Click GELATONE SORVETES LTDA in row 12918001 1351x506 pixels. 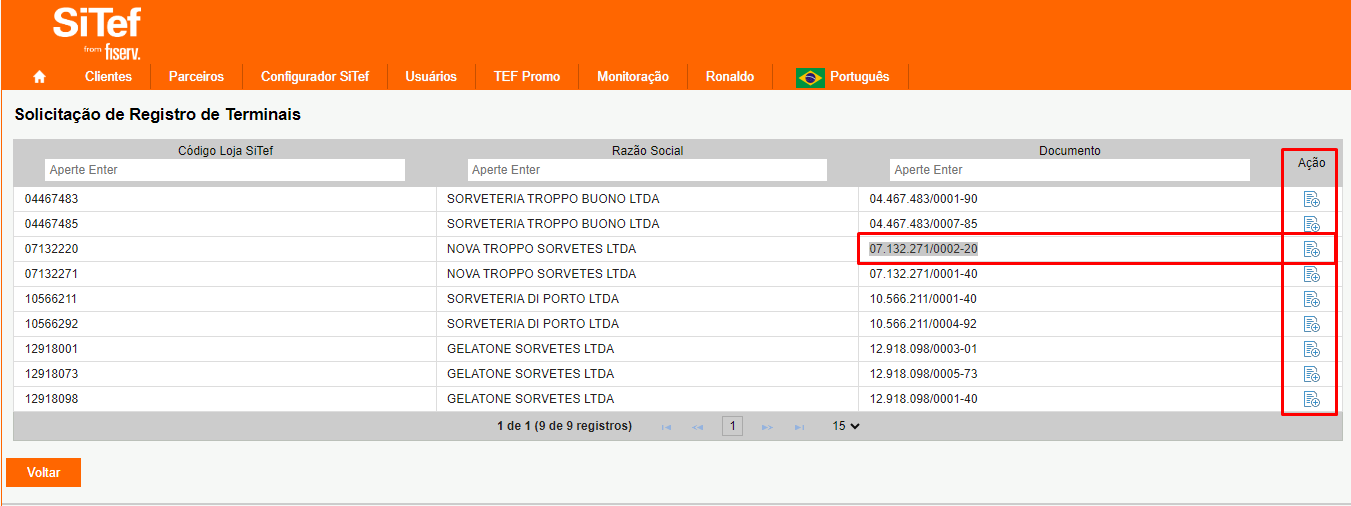530,349
